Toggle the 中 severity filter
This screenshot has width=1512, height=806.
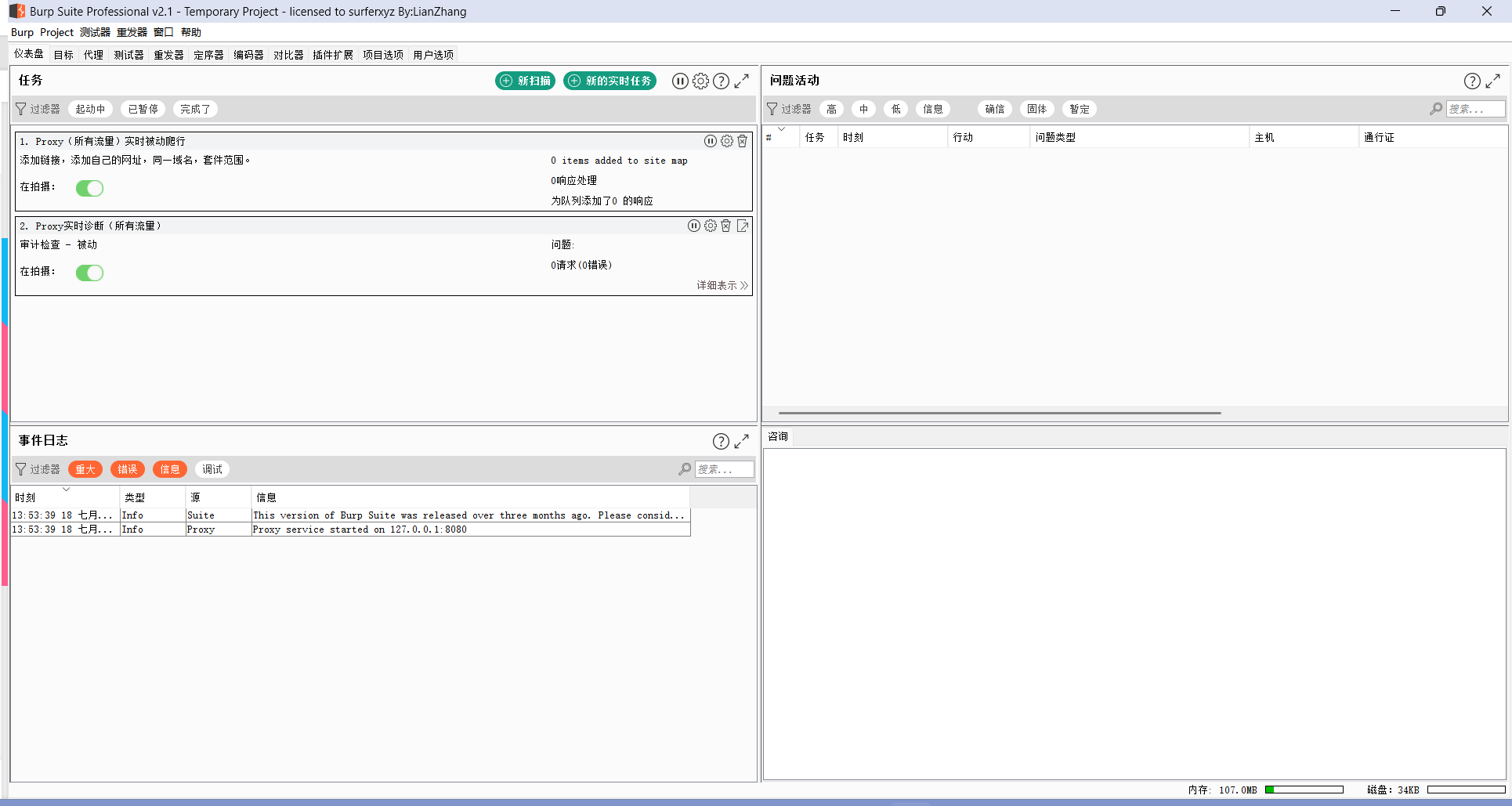[863, 109]
